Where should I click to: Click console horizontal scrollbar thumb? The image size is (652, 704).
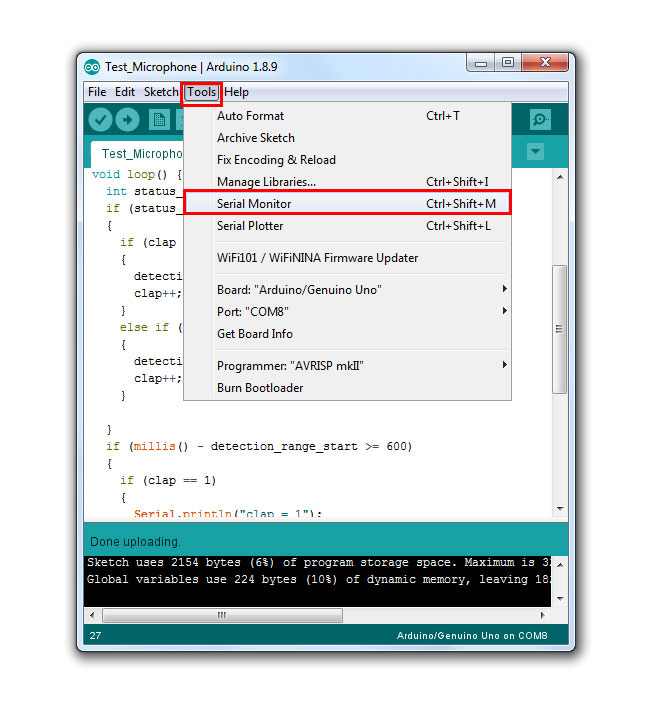[x=222, y=615]
